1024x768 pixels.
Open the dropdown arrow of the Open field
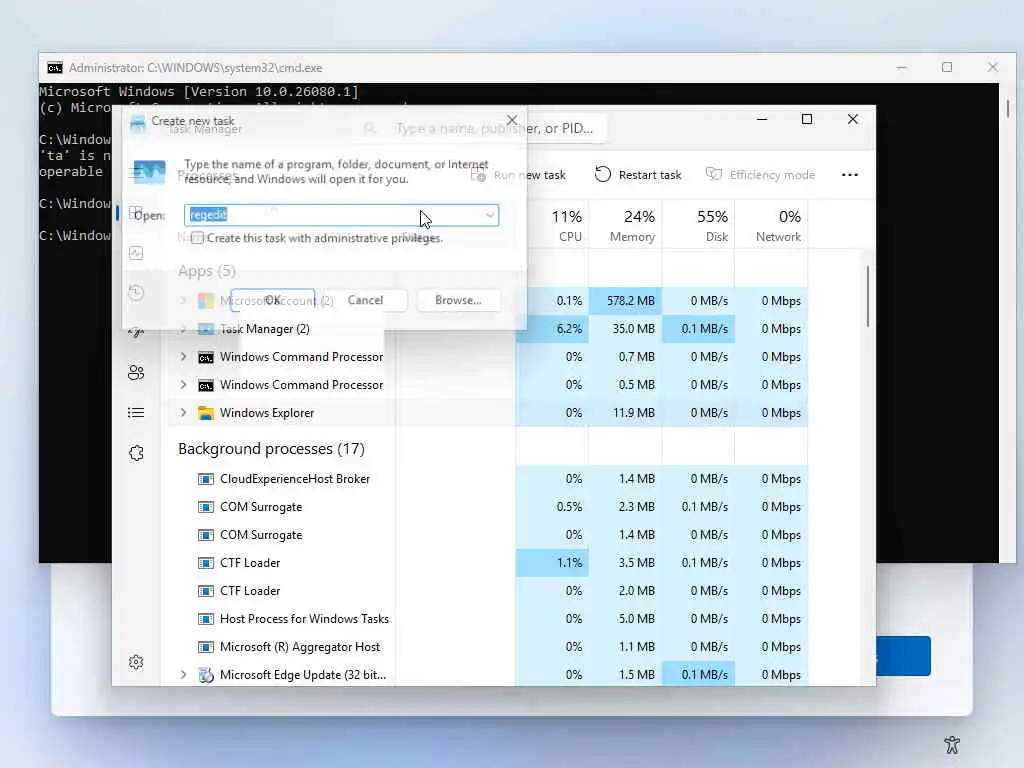point(490,216)
